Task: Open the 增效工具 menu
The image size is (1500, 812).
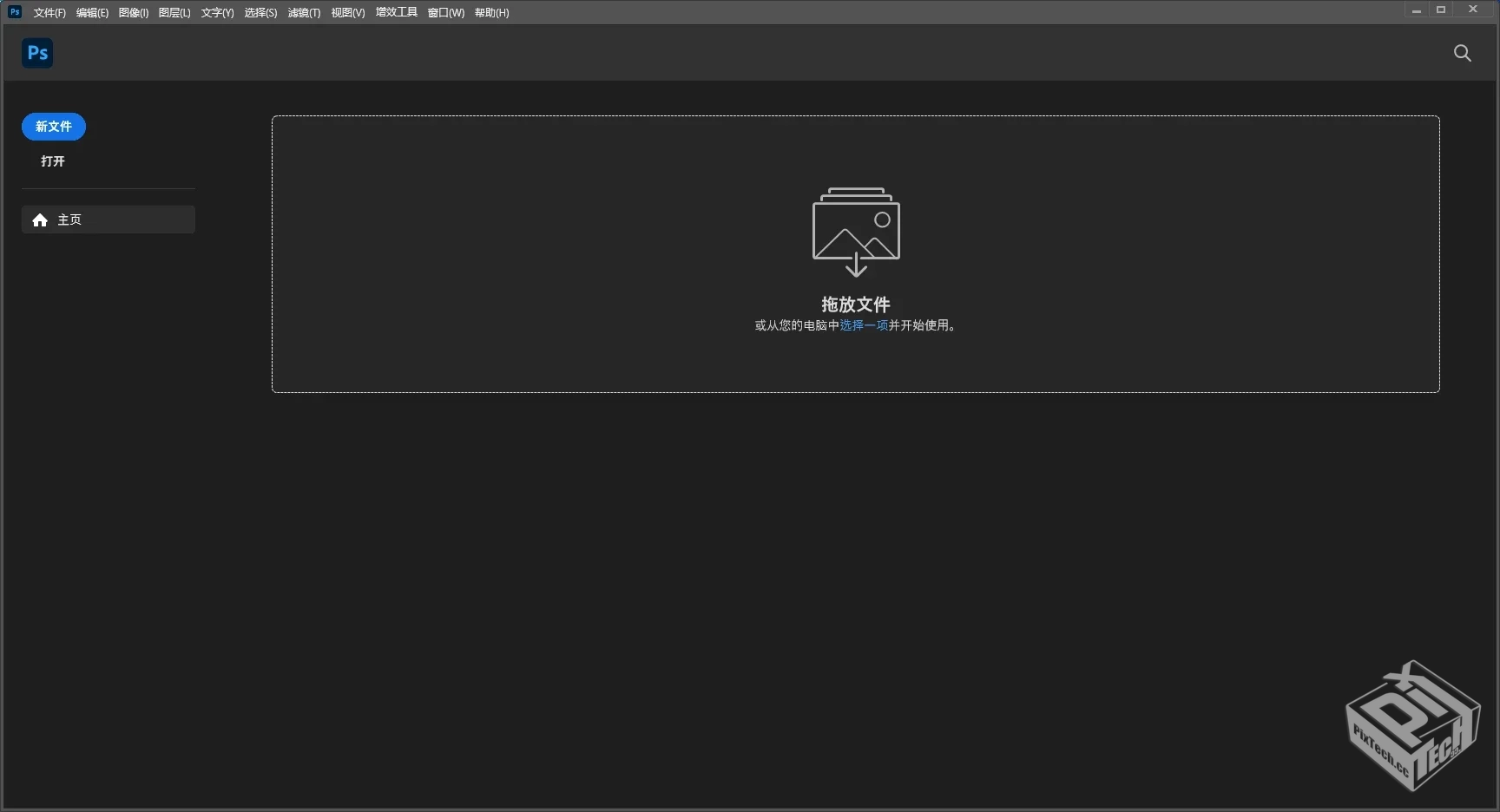Action: 396,12
